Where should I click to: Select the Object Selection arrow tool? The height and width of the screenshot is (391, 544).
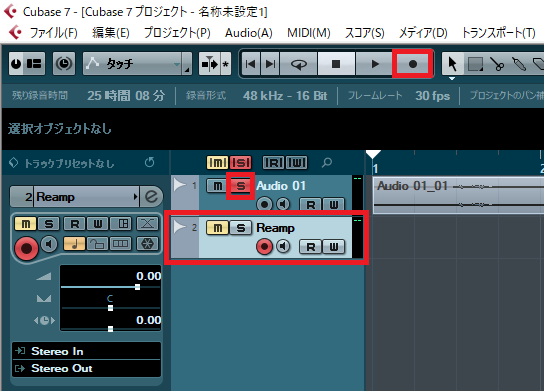(452, 64)
